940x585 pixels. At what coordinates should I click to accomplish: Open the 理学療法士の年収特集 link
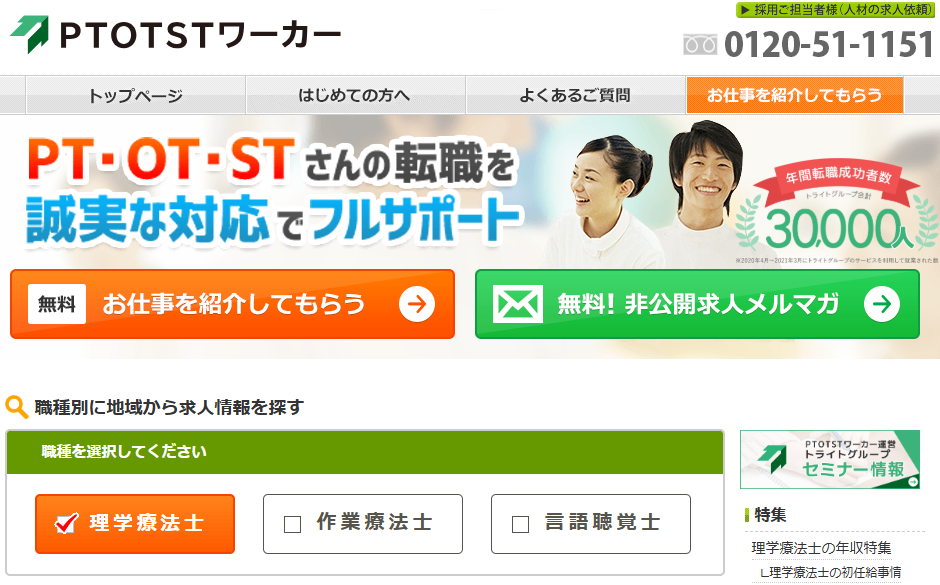[821, 548]
